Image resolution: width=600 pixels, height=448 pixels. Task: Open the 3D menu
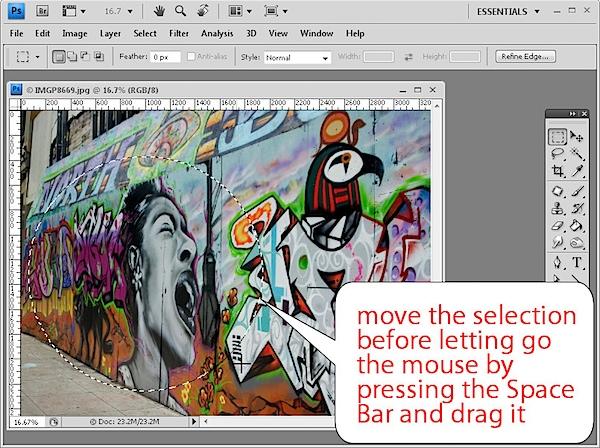(251, 34)
